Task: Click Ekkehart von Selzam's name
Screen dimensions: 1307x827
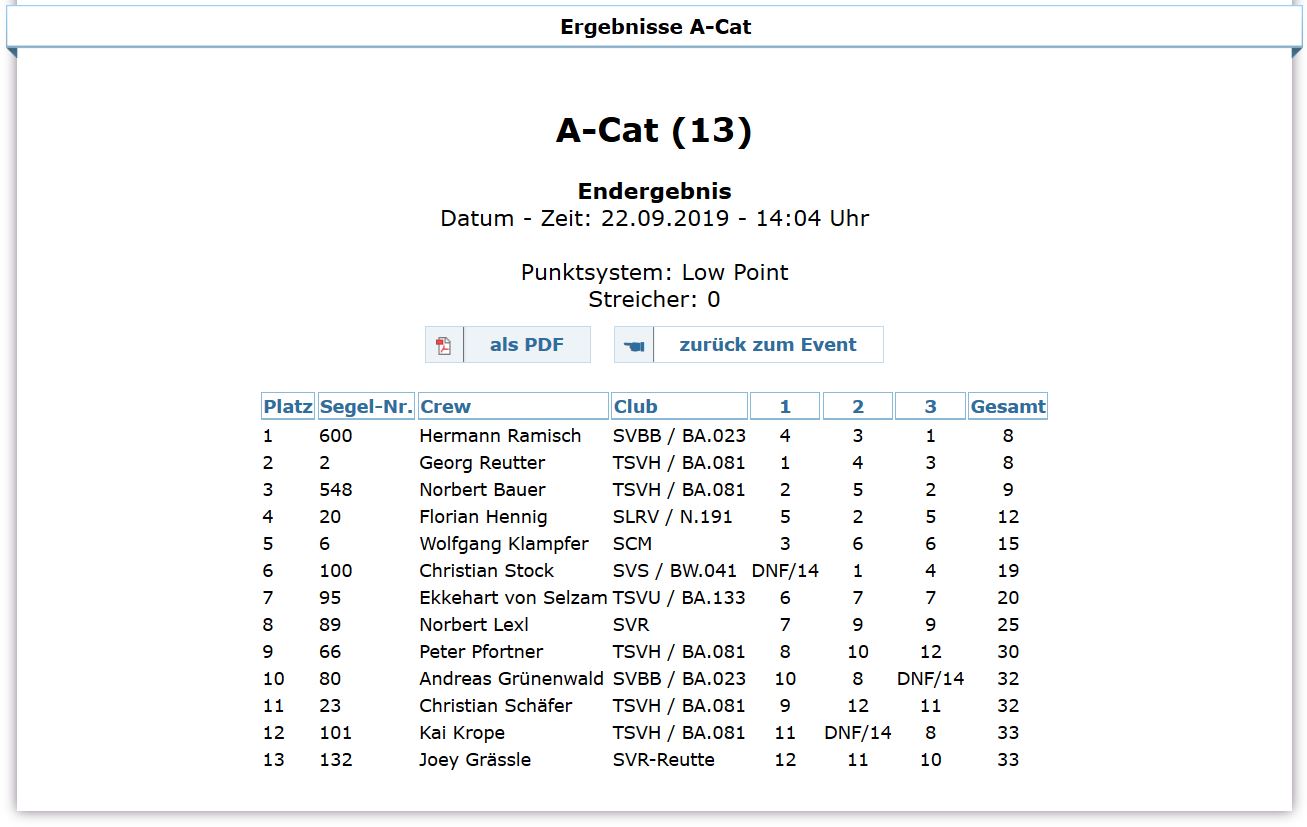Action: click(513, 598)
